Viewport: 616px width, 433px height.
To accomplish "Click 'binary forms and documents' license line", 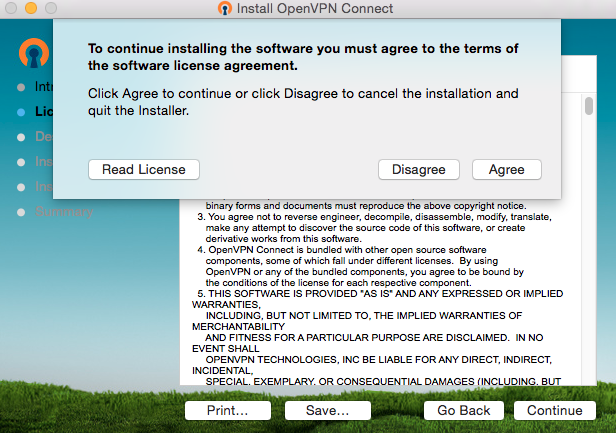I will click(366, 205).
